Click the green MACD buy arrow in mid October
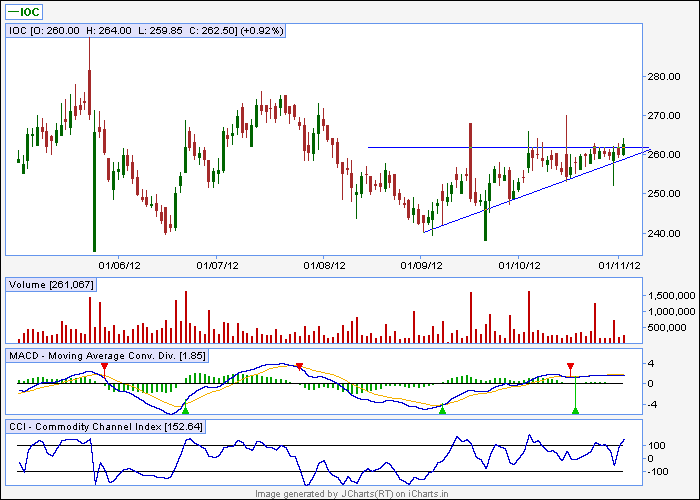 [x=575, y=410]
